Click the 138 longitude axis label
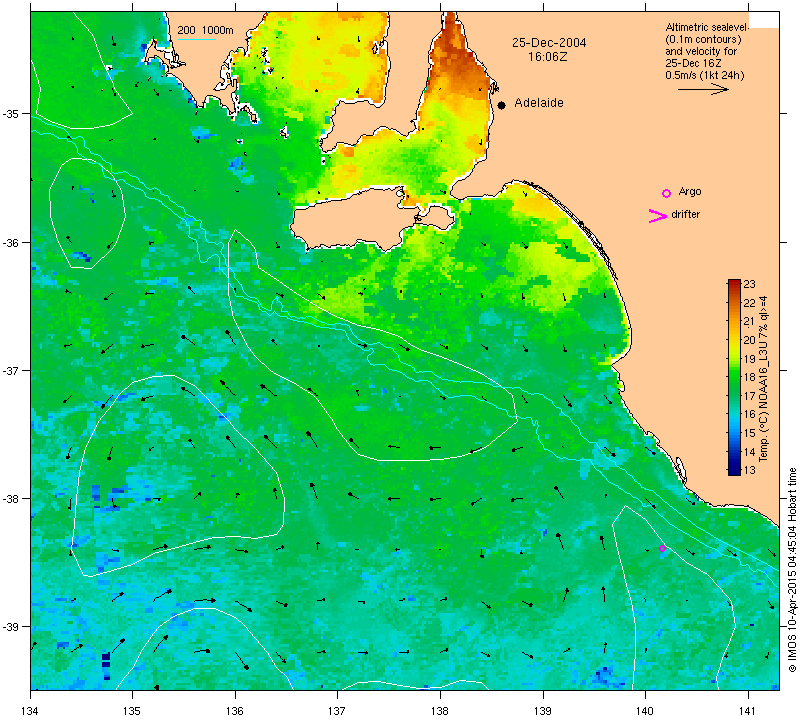 click(440, 710)
